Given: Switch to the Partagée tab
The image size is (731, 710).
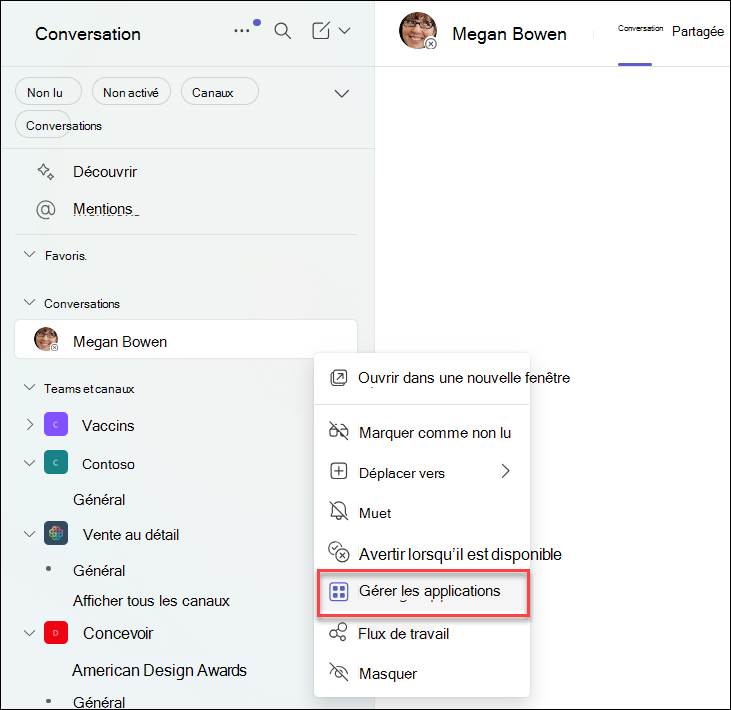Looking at the screenshot, I should point(697,31).
